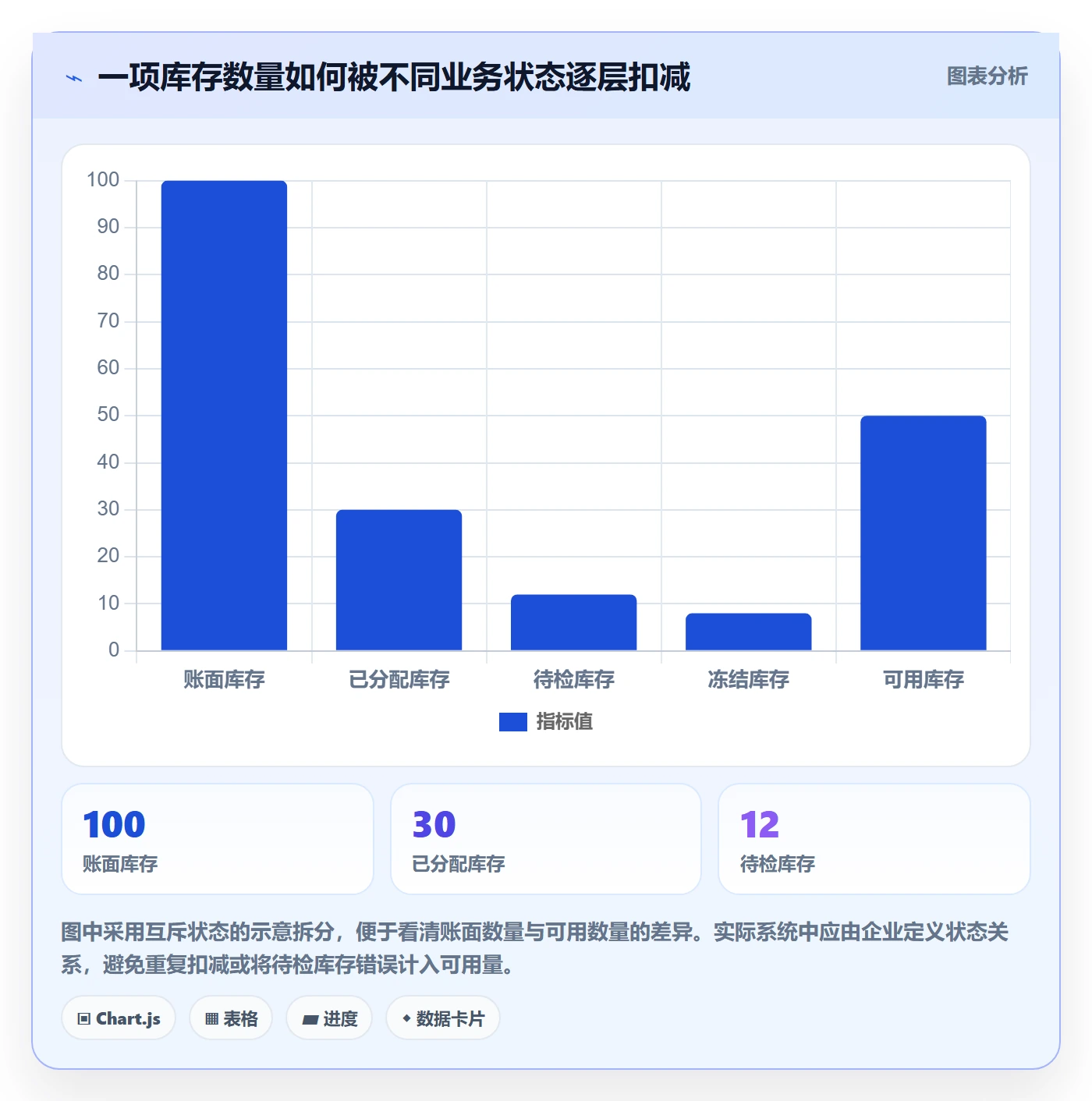
Task: Click the 图表分析 label in header
Action: pyautogui.click(x=987, y=76)
